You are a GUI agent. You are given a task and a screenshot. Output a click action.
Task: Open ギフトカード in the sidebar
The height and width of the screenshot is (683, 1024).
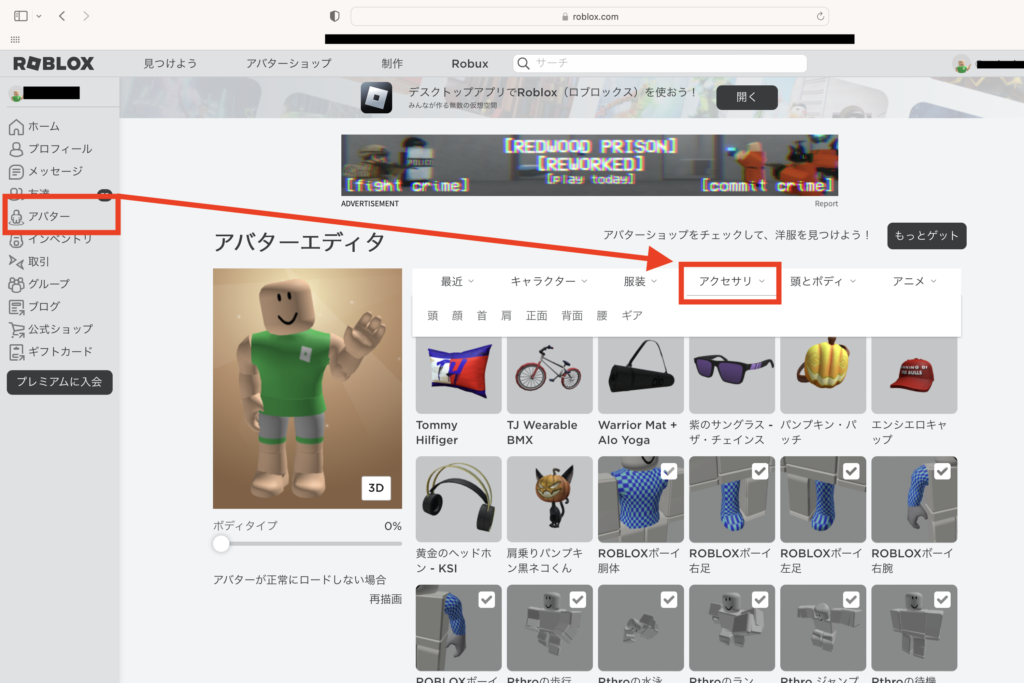[50, 351]
